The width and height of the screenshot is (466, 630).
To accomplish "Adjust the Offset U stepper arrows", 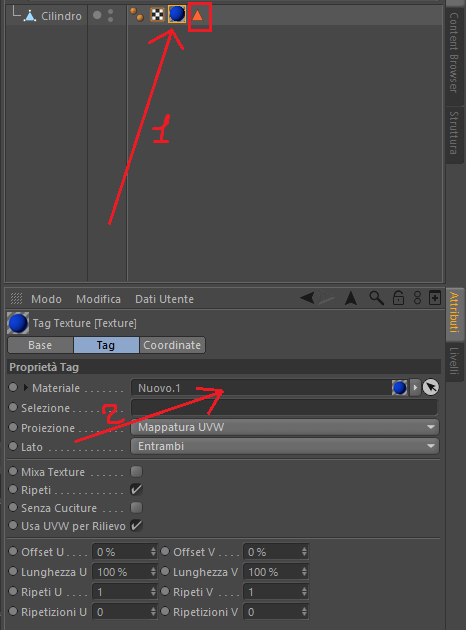I will [153, 552].
